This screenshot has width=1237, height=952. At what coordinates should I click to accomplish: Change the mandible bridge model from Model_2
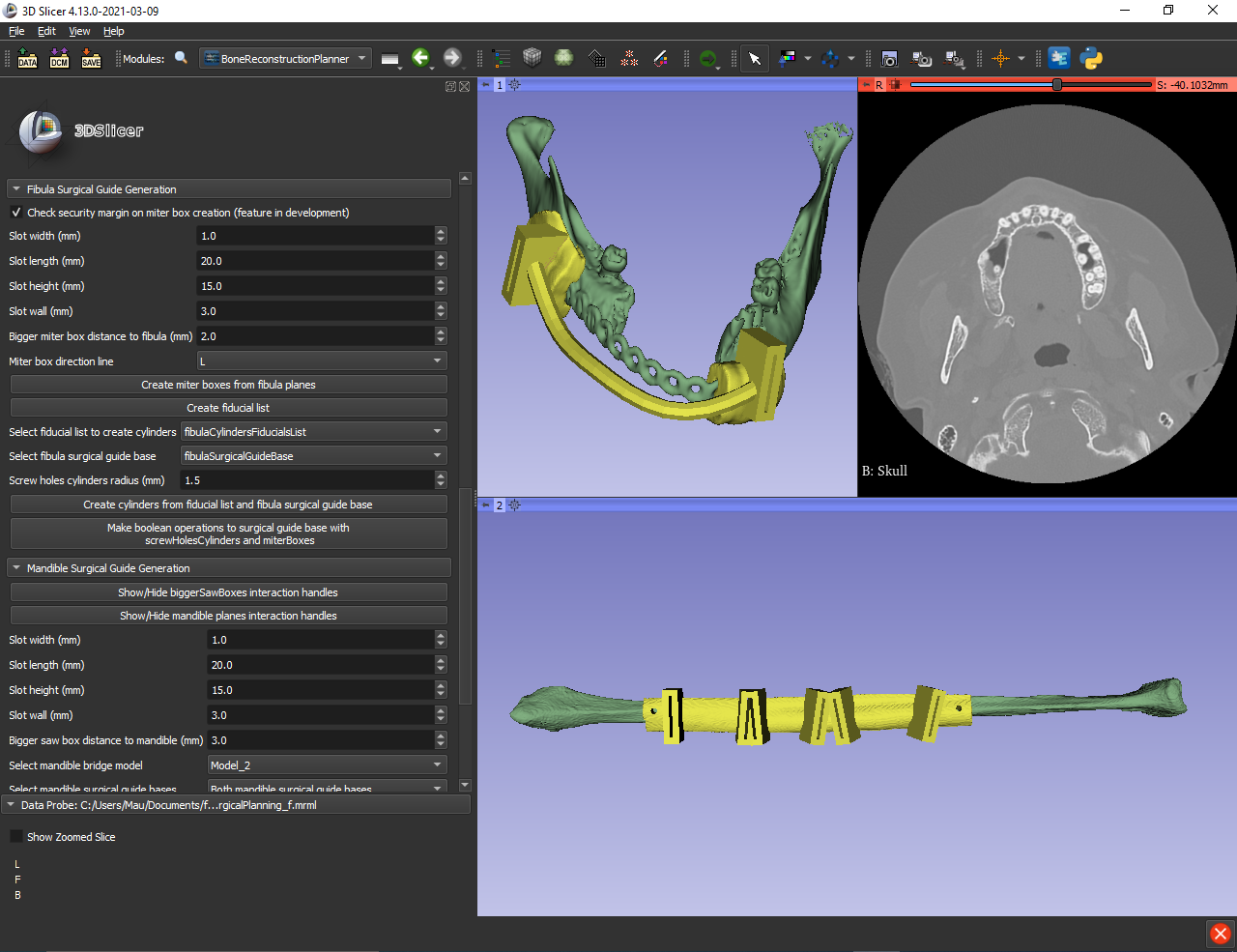point(327,764)
